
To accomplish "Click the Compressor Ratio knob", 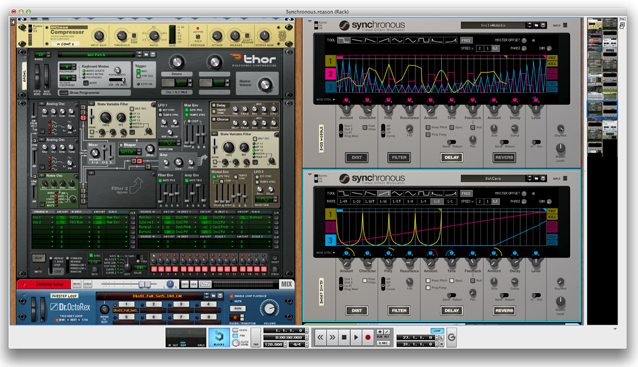I will [154, 36].
